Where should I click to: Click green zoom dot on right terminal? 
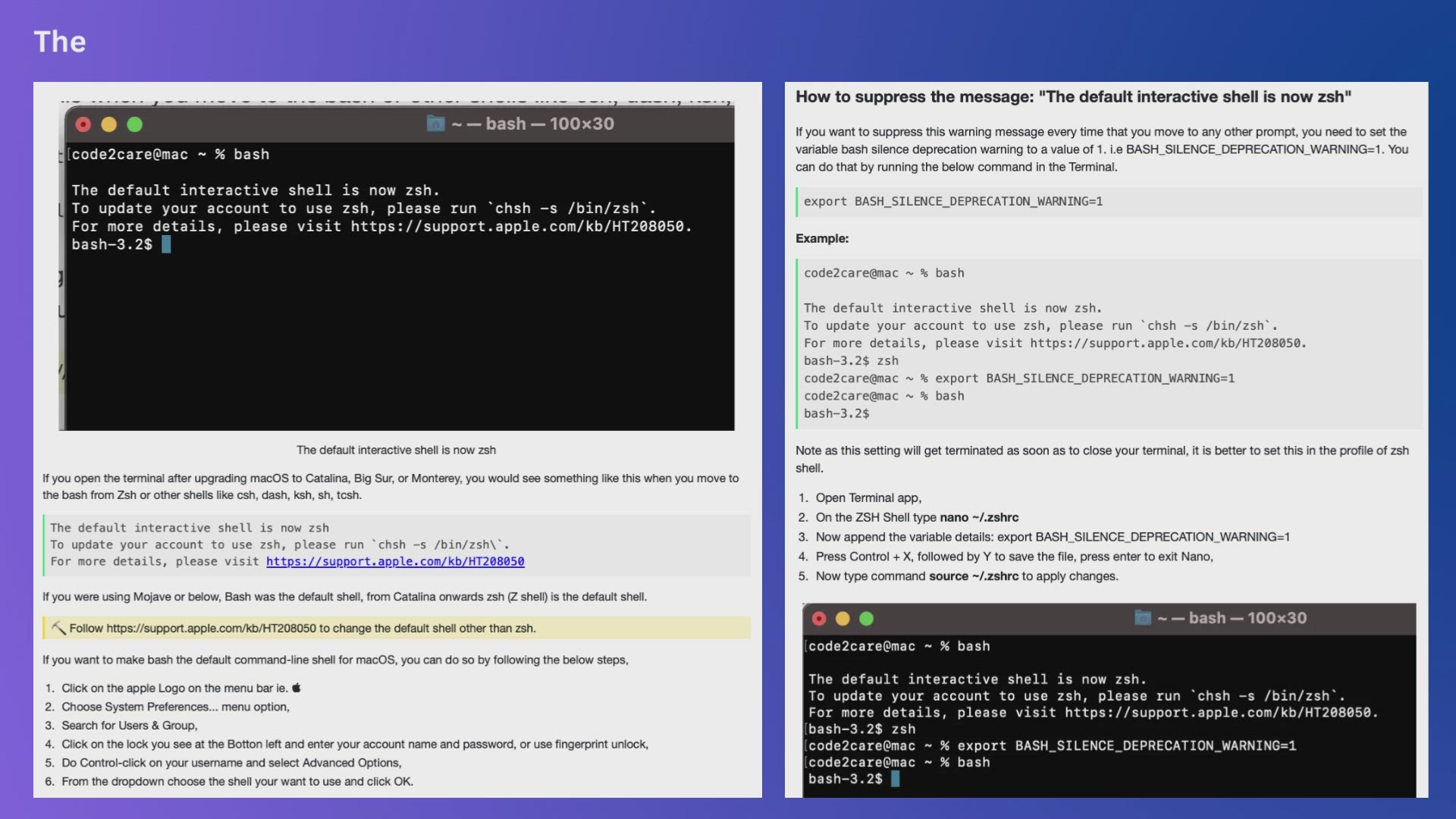click(x=866, y=619)
